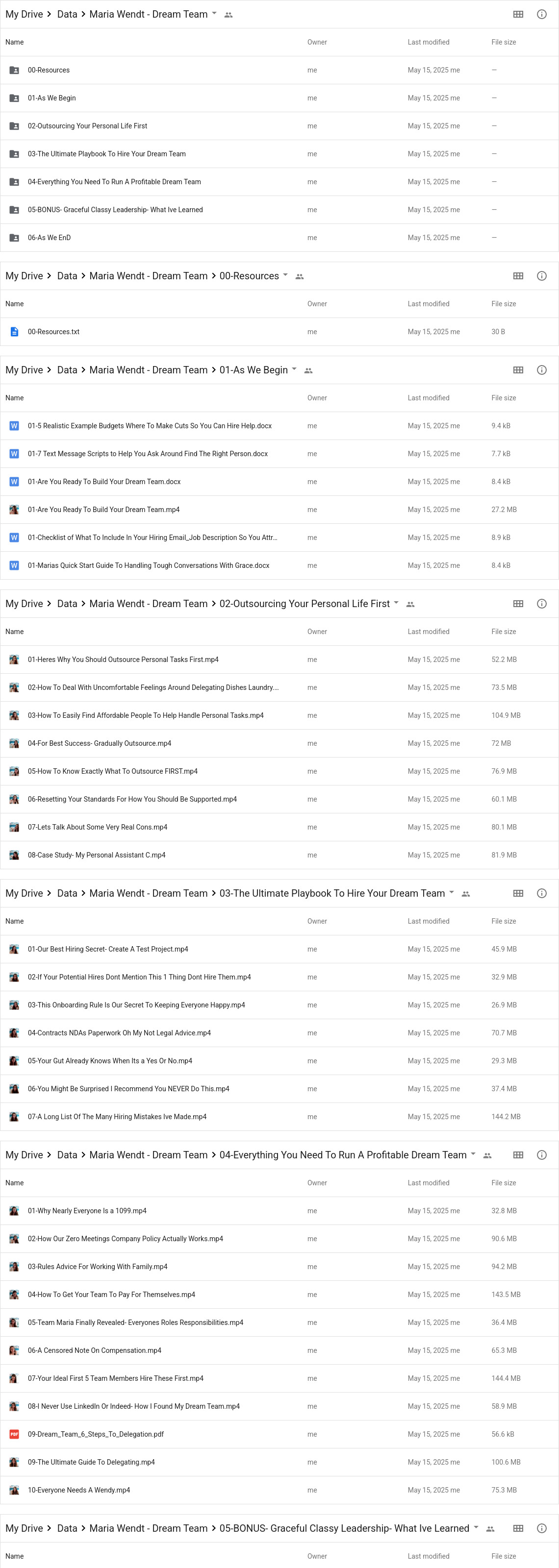Switch to grid view in 05-BONUS section
Image resolution: width=559 pixels, height=1568 pixels.
point(518,1528)
